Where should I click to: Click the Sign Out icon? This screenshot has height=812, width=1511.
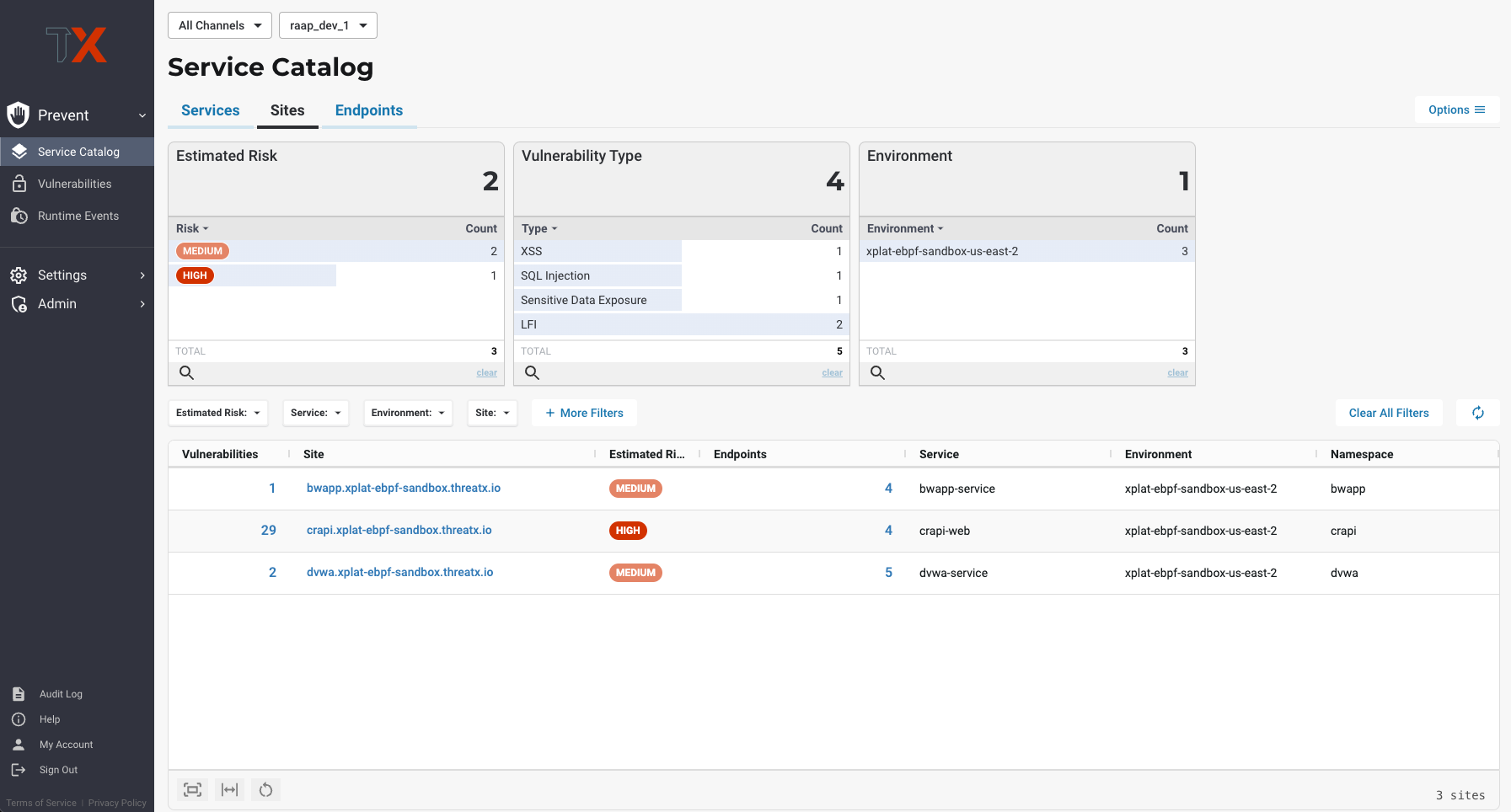pos(19,770)
